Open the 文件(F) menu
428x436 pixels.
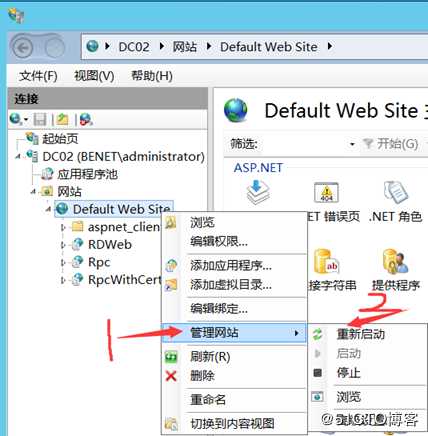click(x=38, y=76)
